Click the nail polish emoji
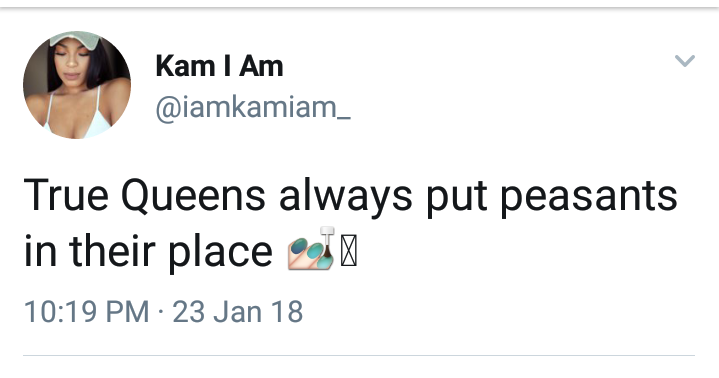 tap(311, 248)
